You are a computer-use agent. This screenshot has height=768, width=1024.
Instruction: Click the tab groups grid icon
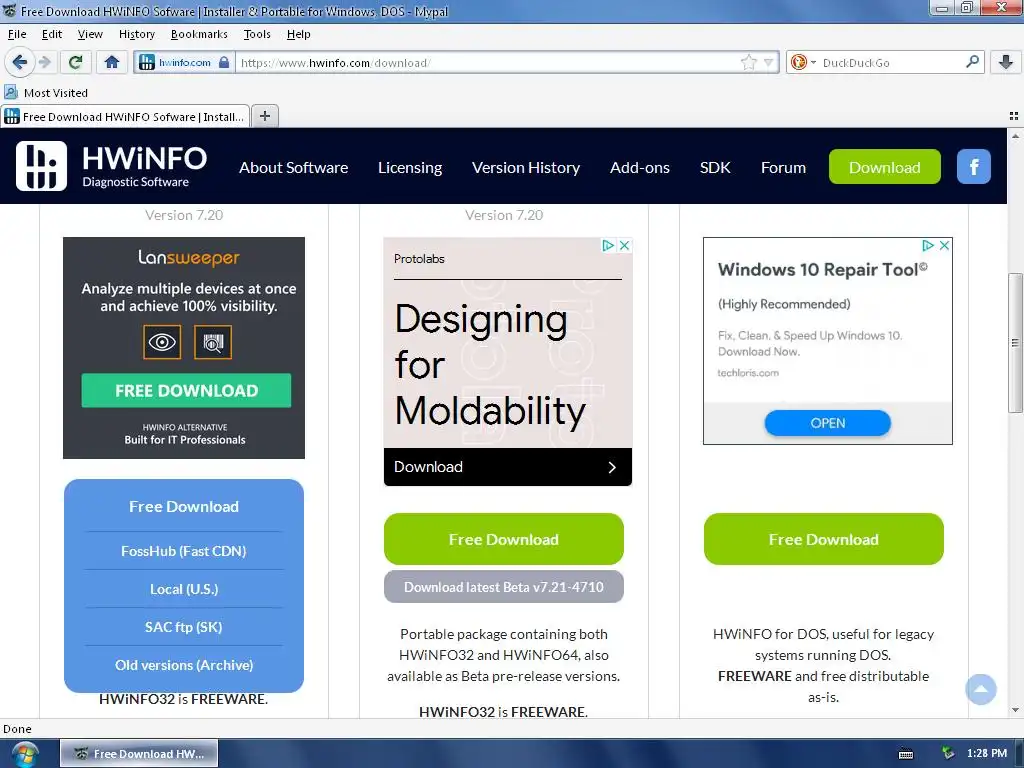[x=1014, y=116]
